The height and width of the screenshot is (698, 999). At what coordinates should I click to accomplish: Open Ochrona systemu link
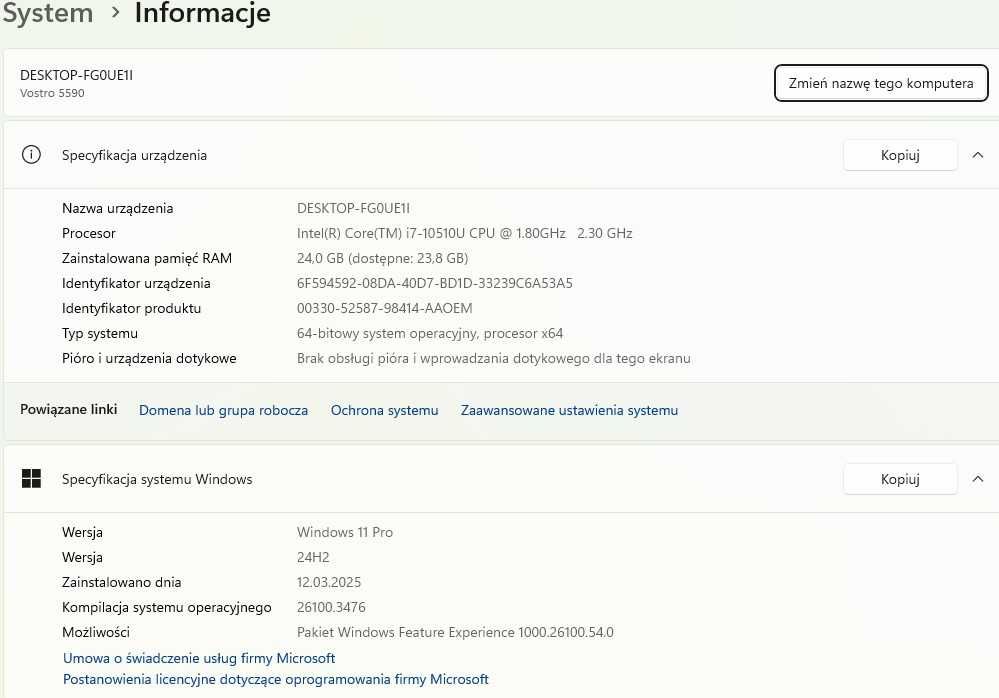click(384, 410)
